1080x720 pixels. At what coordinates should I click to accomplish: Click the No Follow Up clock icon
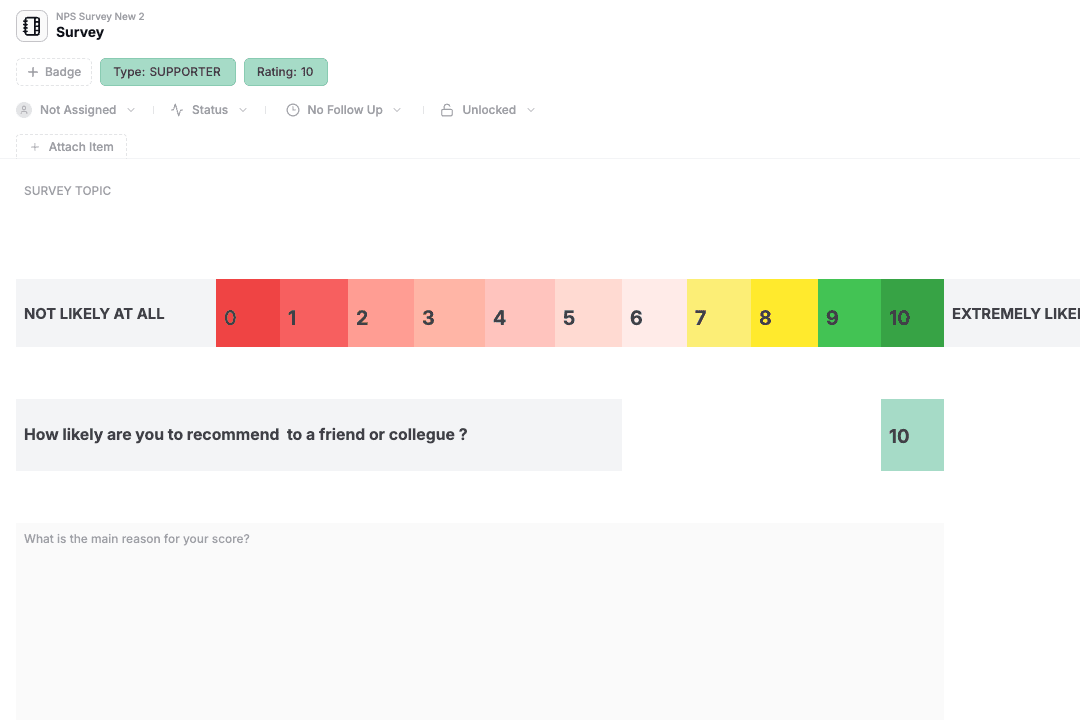click(x=293, y=110)
